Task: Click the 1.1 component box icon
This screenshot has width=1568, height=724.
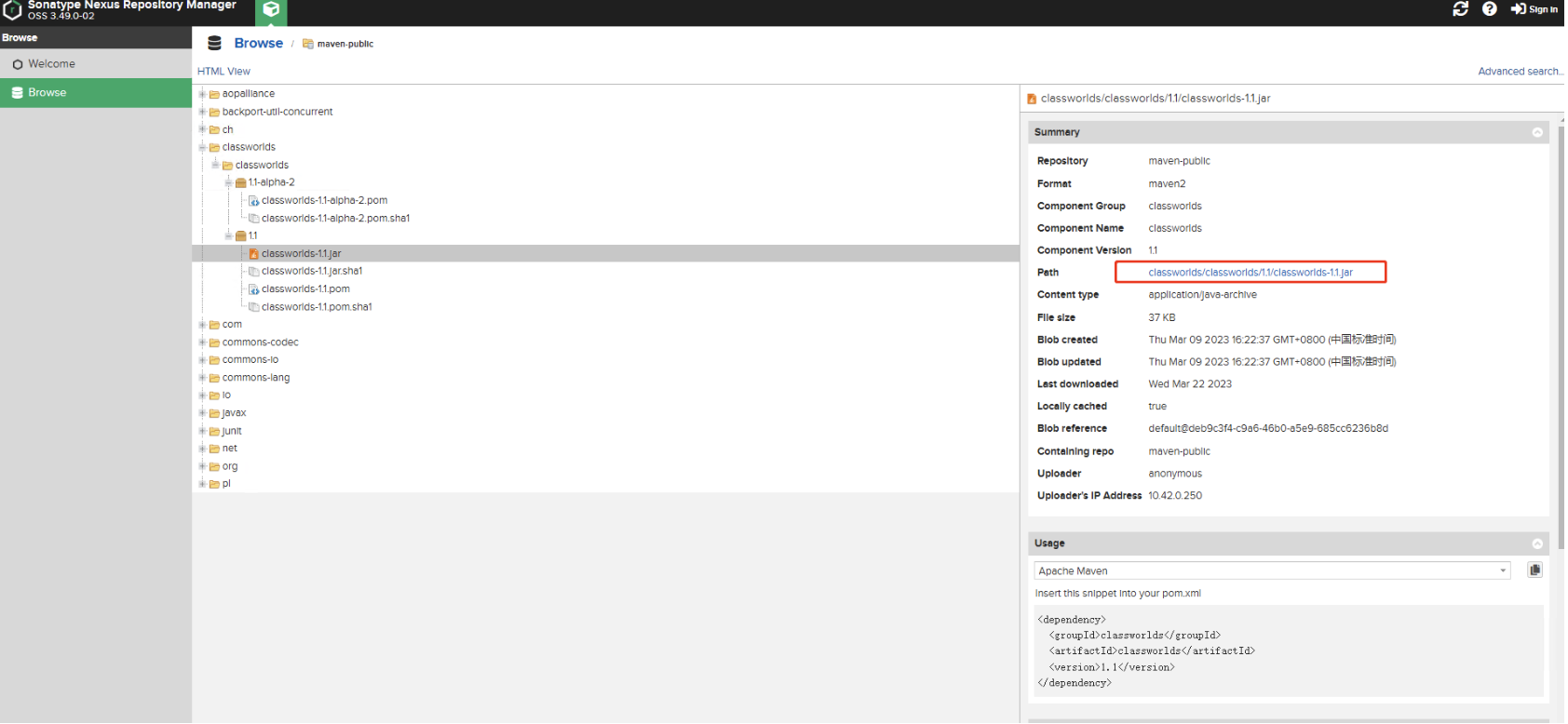Action: [x=241, y=235]
